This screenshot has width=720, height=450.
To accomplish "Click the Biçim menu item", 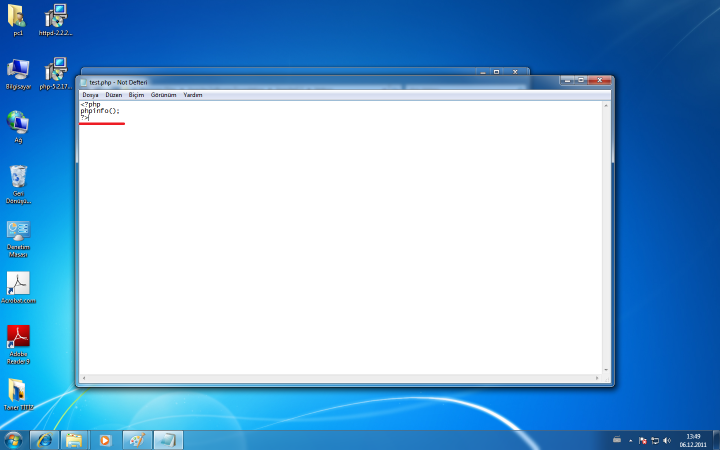I will [x=136, y=94].
